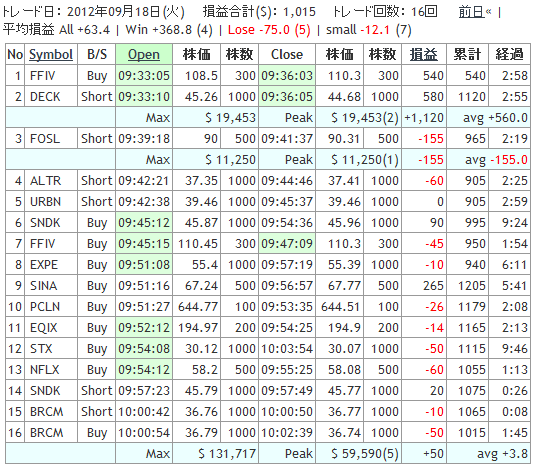Click elapsed time 9:46 for STX
The image size is (534, 467).
[x=509, y=349]
